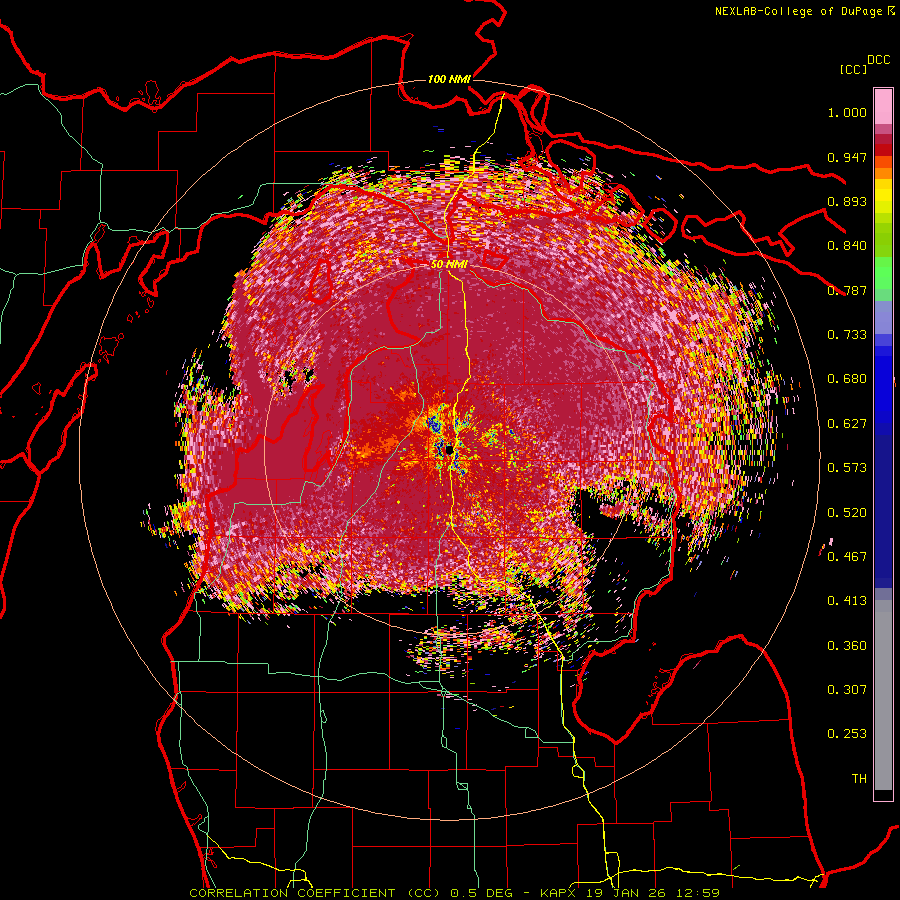900x900 pixels.
Task: Click the 0.467 value on the color scale
Action: [x=847, y=557]
